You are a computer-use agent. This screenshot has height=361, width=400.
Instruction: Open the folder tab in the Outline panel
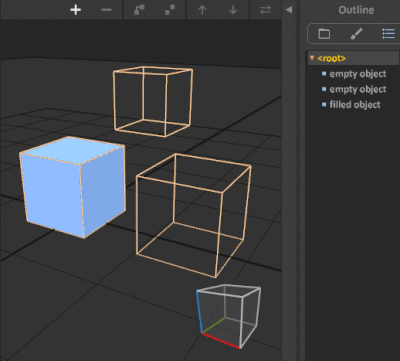[324, 33]
